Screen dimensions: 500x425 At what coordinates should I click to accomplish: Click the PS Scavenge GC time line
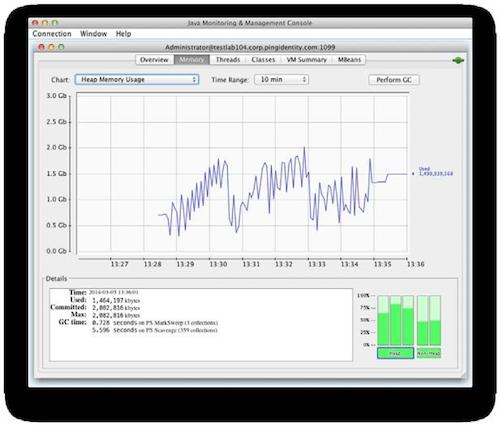pos(155,330)
